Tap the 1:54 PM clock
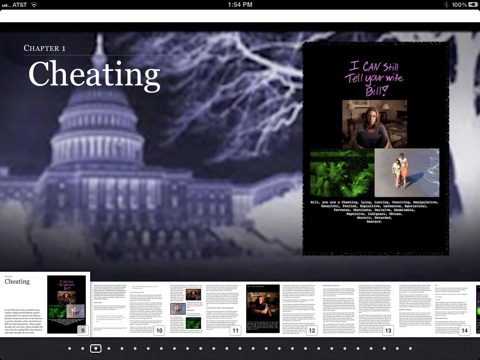 [x=240, y=5]
